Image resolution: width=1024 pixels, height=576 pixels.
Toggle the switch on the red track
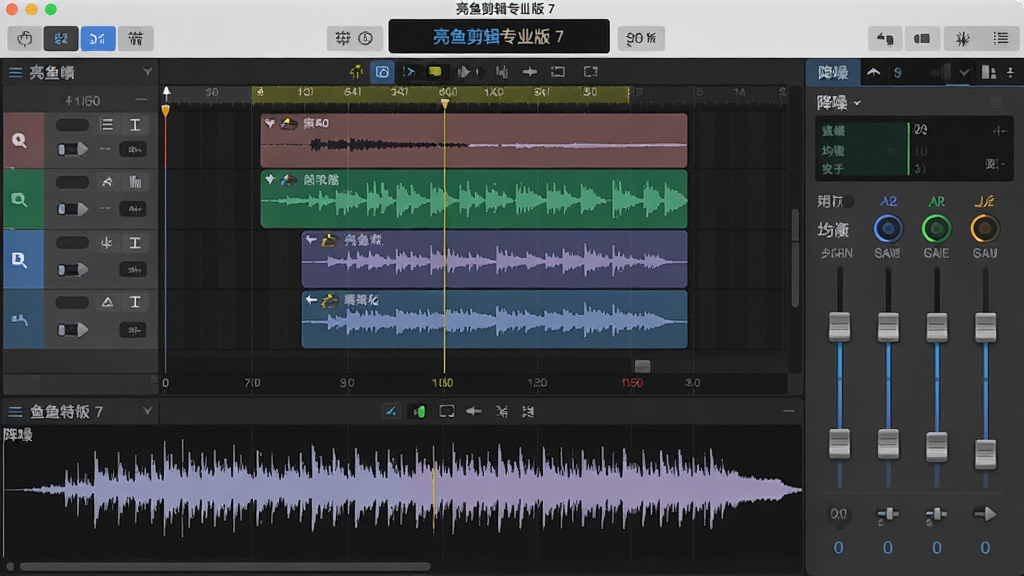[x=72, y=150]
